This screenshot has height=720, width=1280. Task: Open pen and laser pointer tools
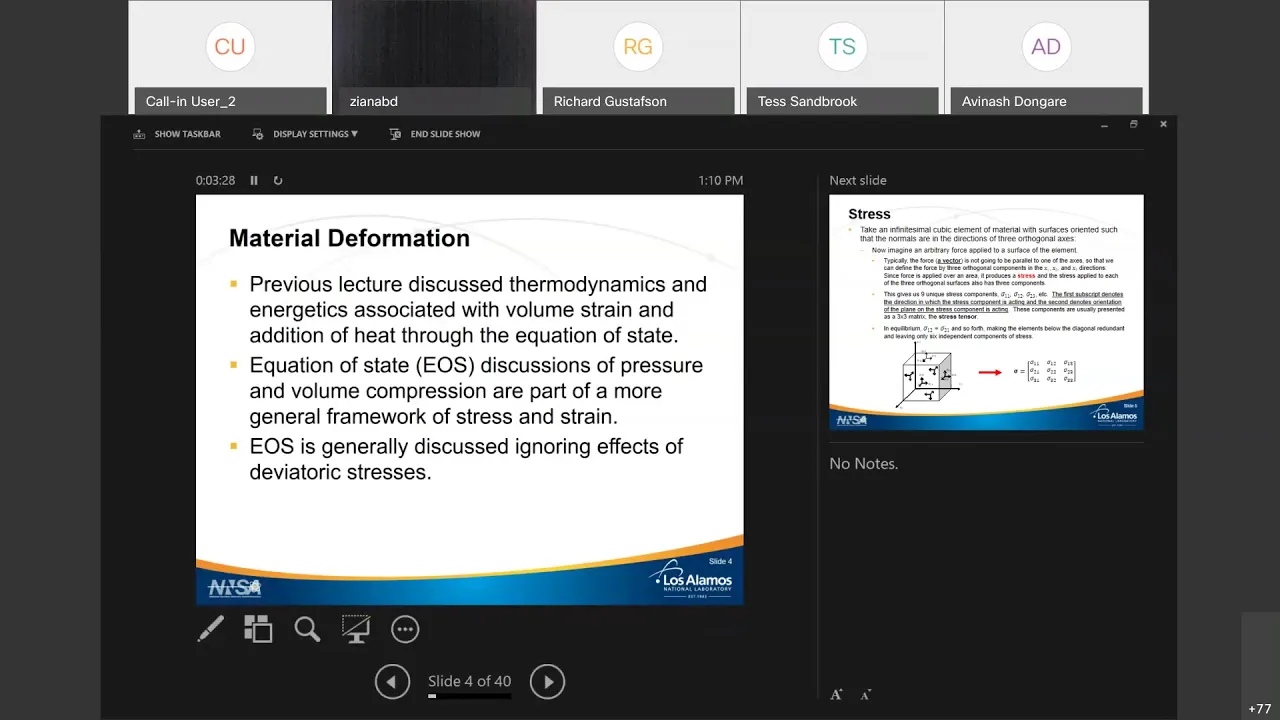[x=211, y=629]
